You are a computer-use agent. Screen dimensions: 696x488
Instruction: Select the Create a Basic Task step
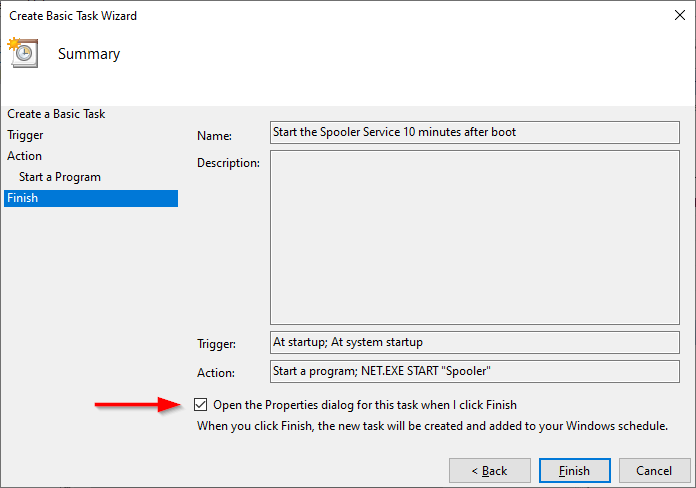pos(56,114)
